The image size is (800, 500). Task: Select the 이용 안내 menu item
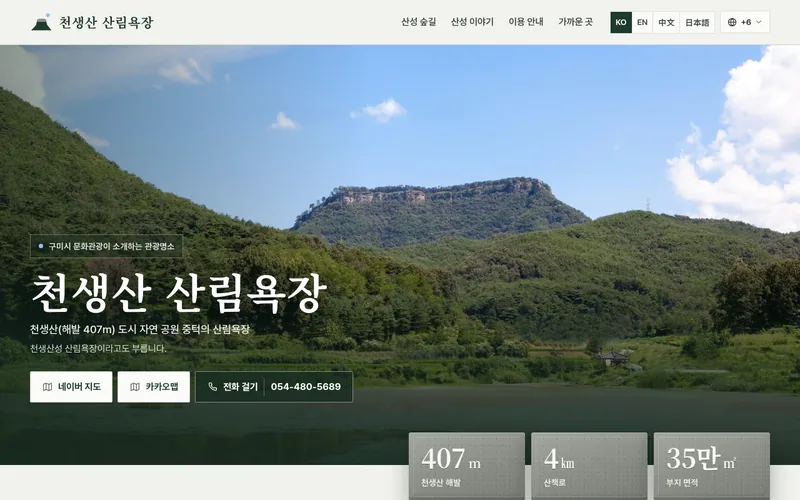click(x=526, y=22)
